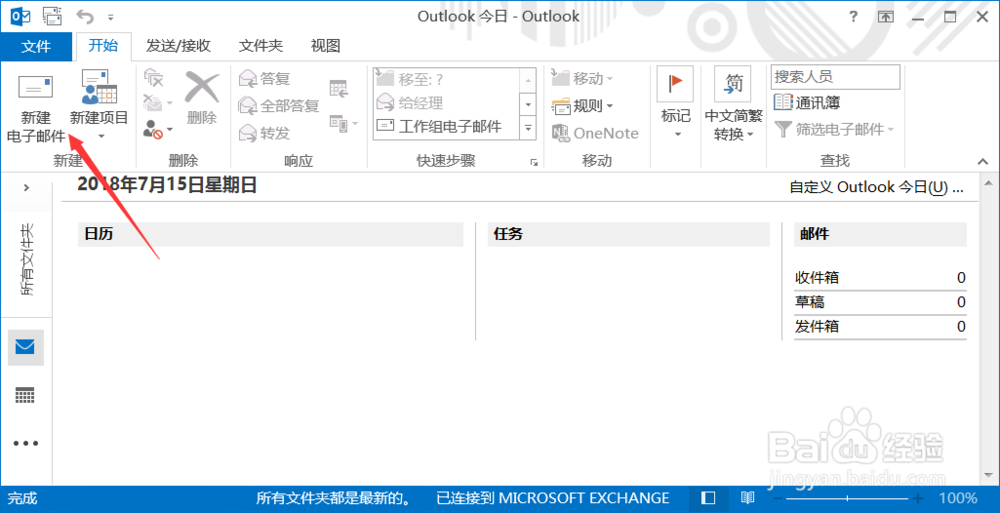Click the 所有文件夹 vertical label
This screenshot has width=1000, height=513.
(26, 260)
